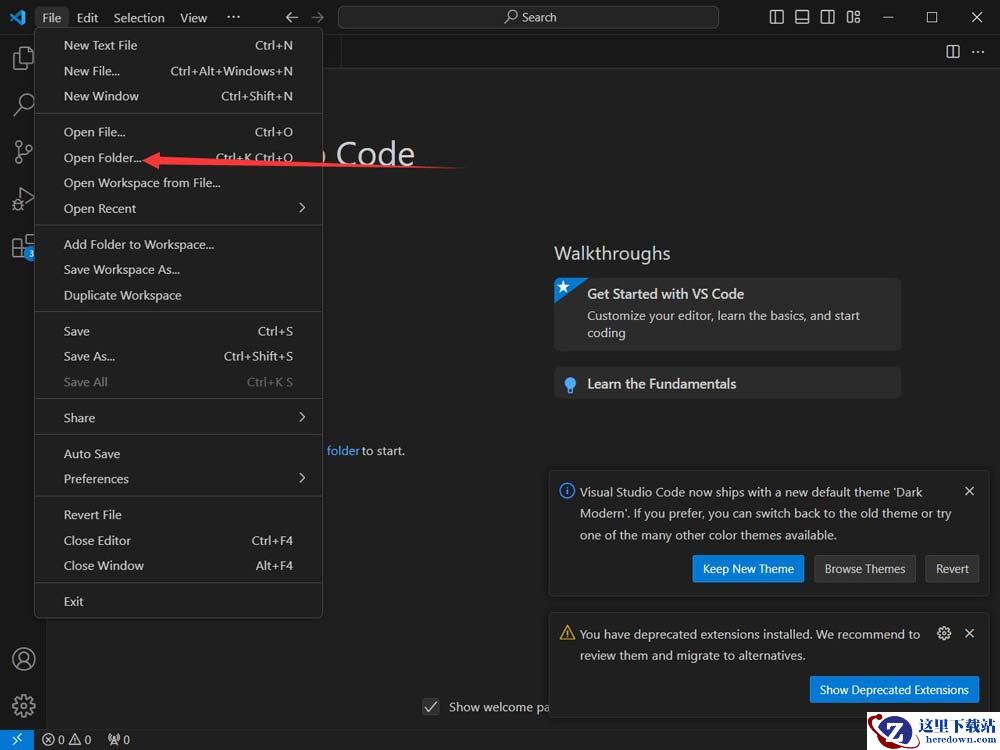This screenshot has height=750, width=1000.
Task: Choose Save Workspace As...
Action: (x=179, y=270)
